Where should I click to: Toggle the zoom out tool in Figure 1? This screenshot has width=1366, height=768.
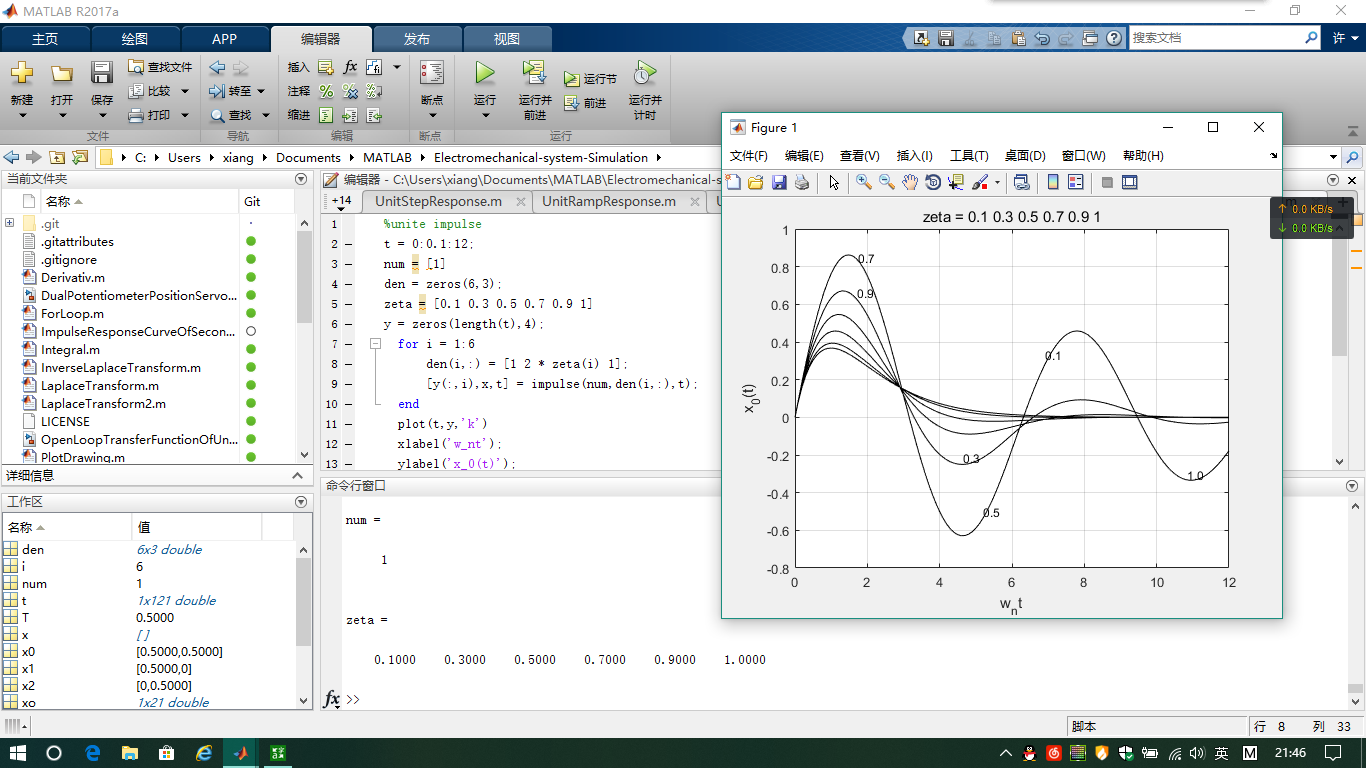click(x=887, y=182)
